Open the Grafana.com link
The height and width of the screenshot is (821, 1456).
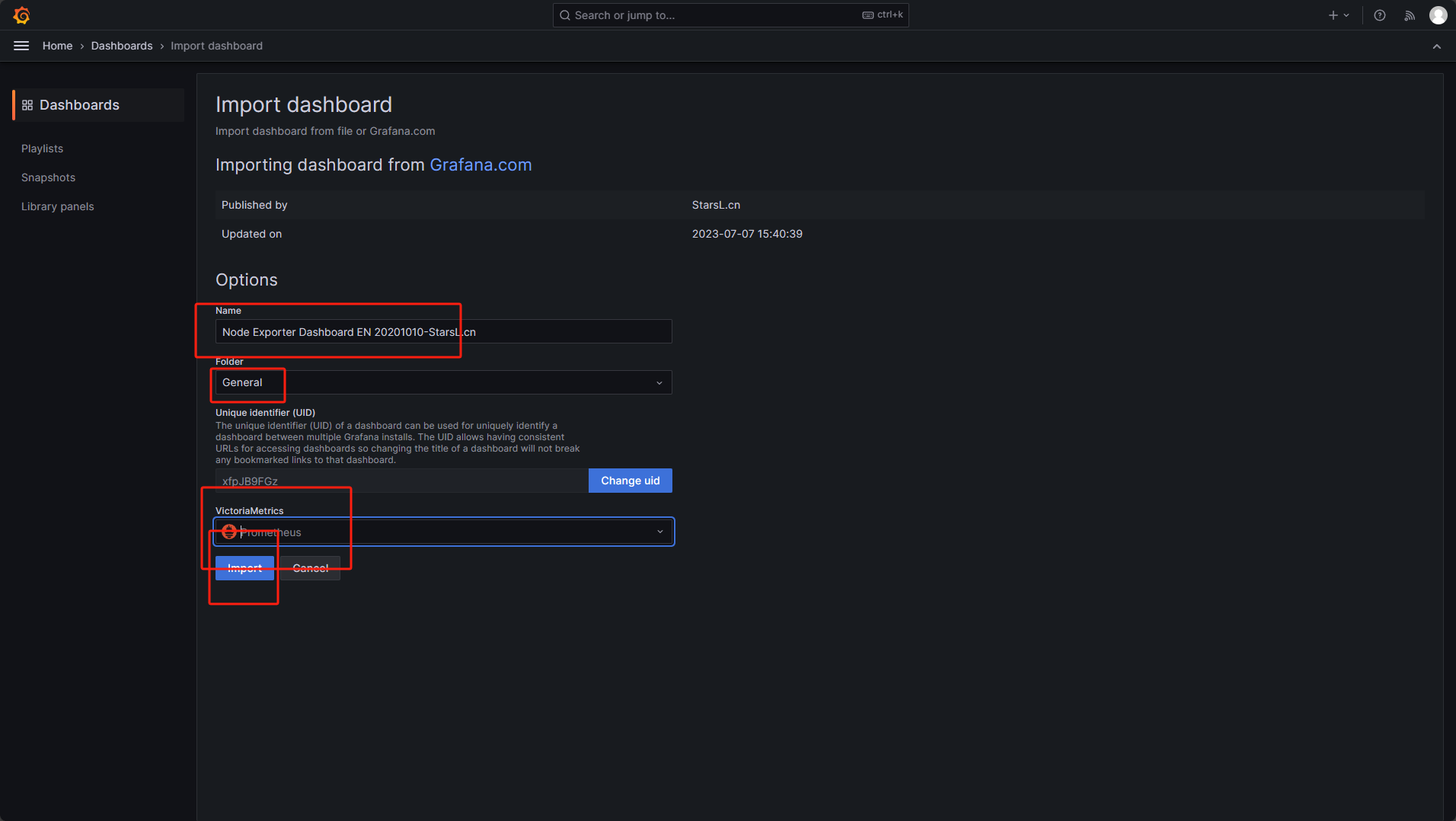tap(481, 165)
